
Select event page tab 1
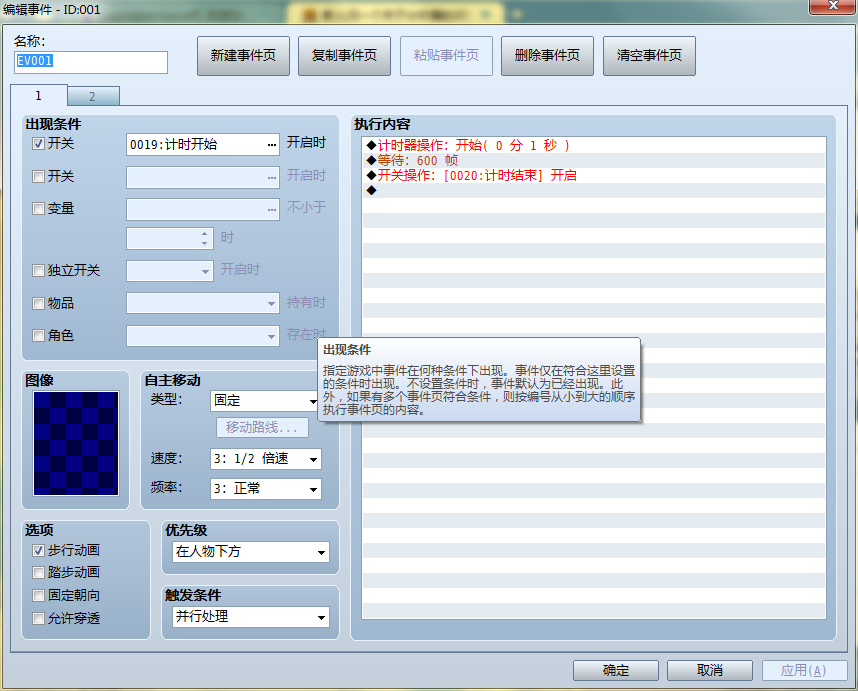click(38, 95)
